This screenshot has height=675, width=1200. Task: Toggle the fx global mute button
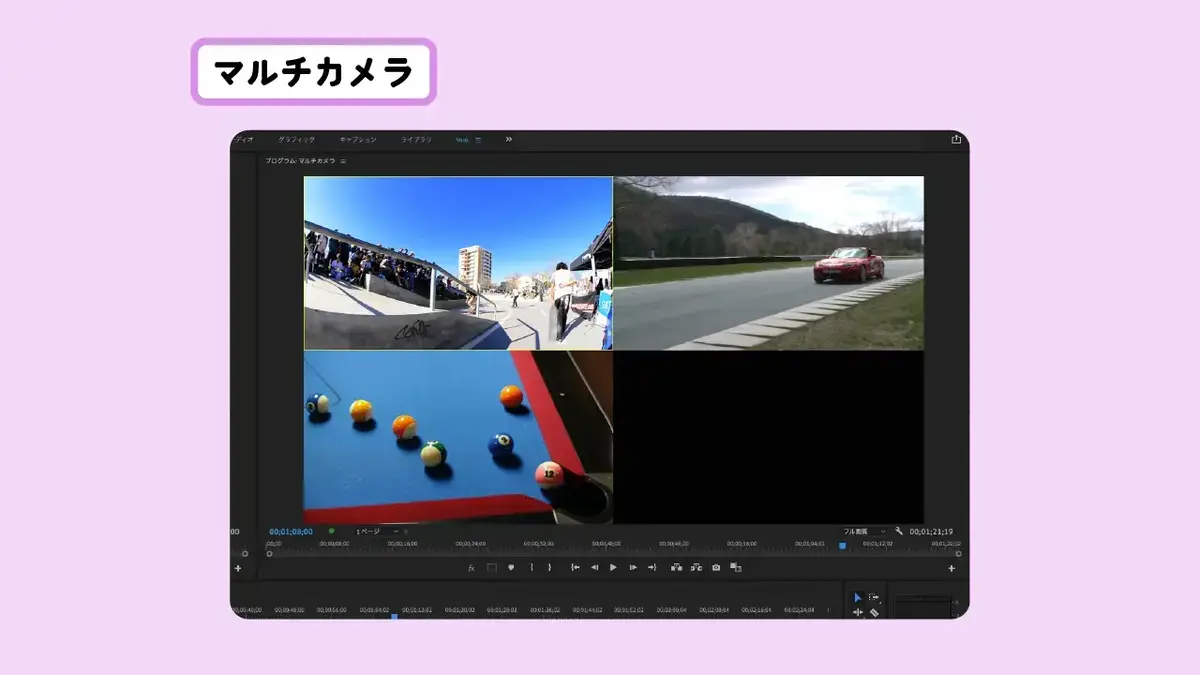[472, 567]
